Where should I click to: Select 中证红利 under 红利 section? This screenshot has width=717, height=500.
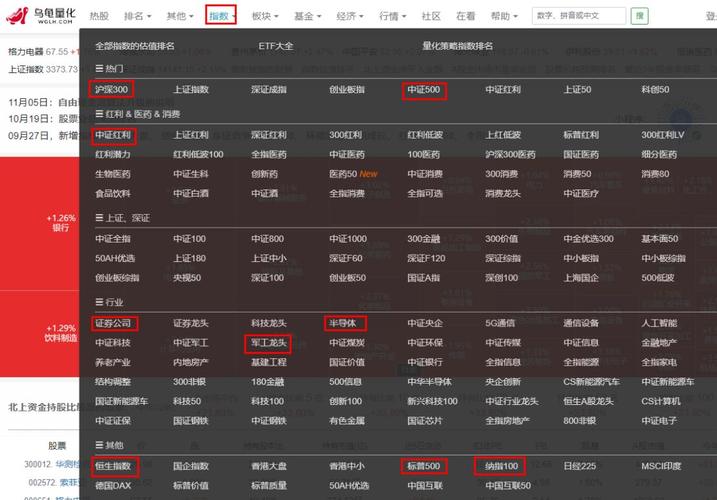click(x=113, y=135)
